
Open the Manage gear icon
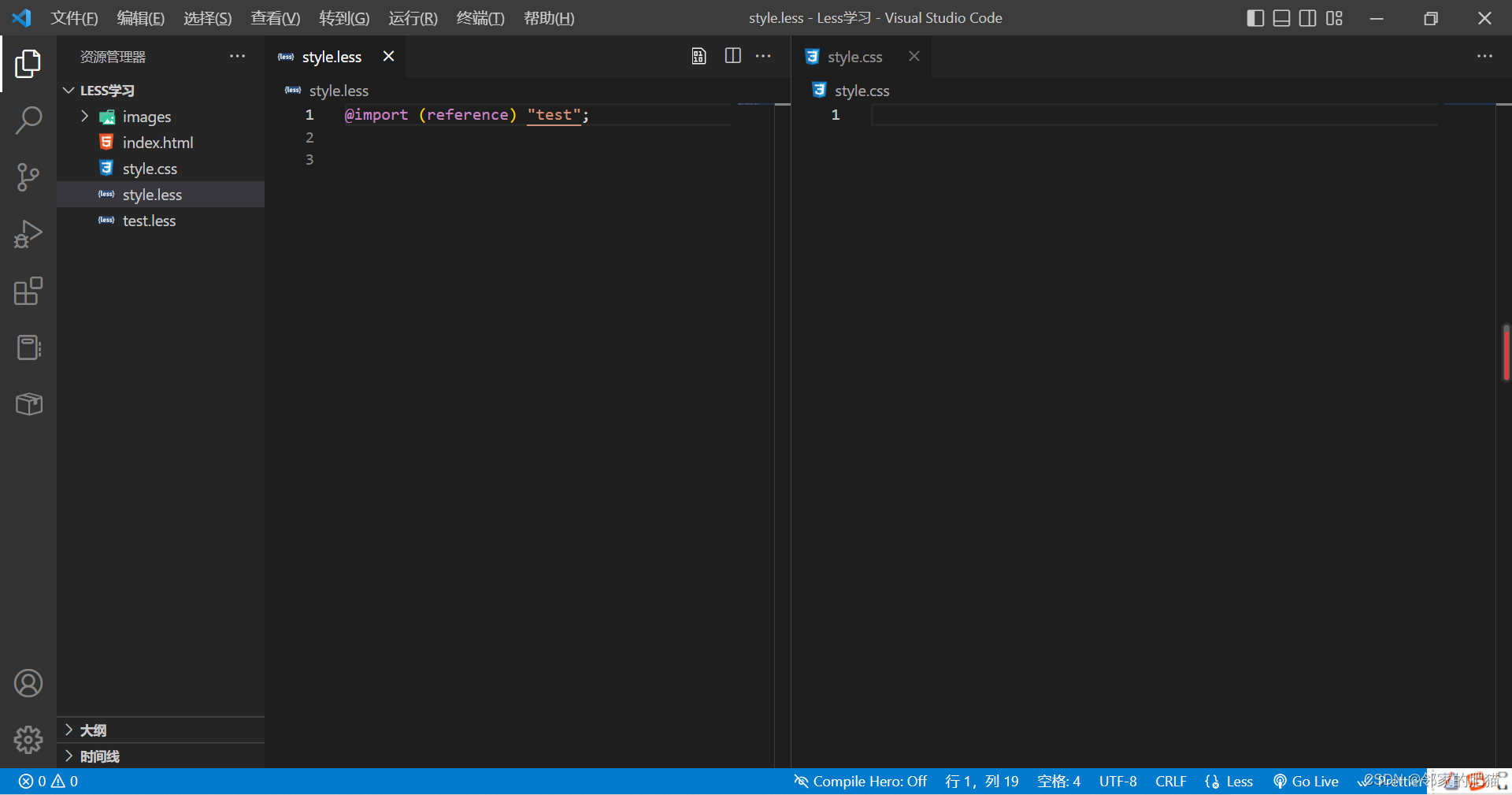click(x=28, y=739)
